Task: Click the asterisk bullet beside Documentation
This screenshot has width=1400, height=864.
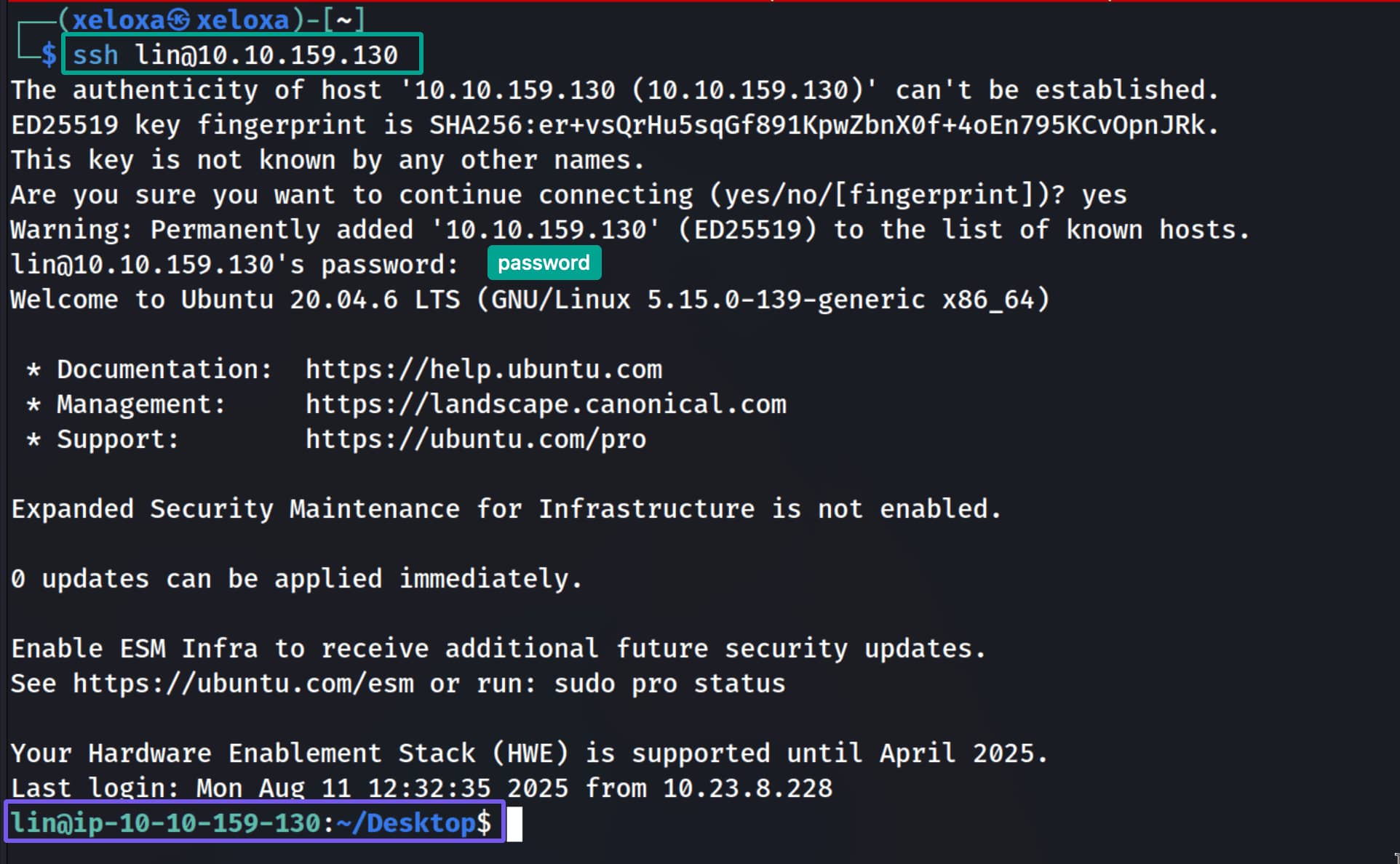Action: click(33, 369)
